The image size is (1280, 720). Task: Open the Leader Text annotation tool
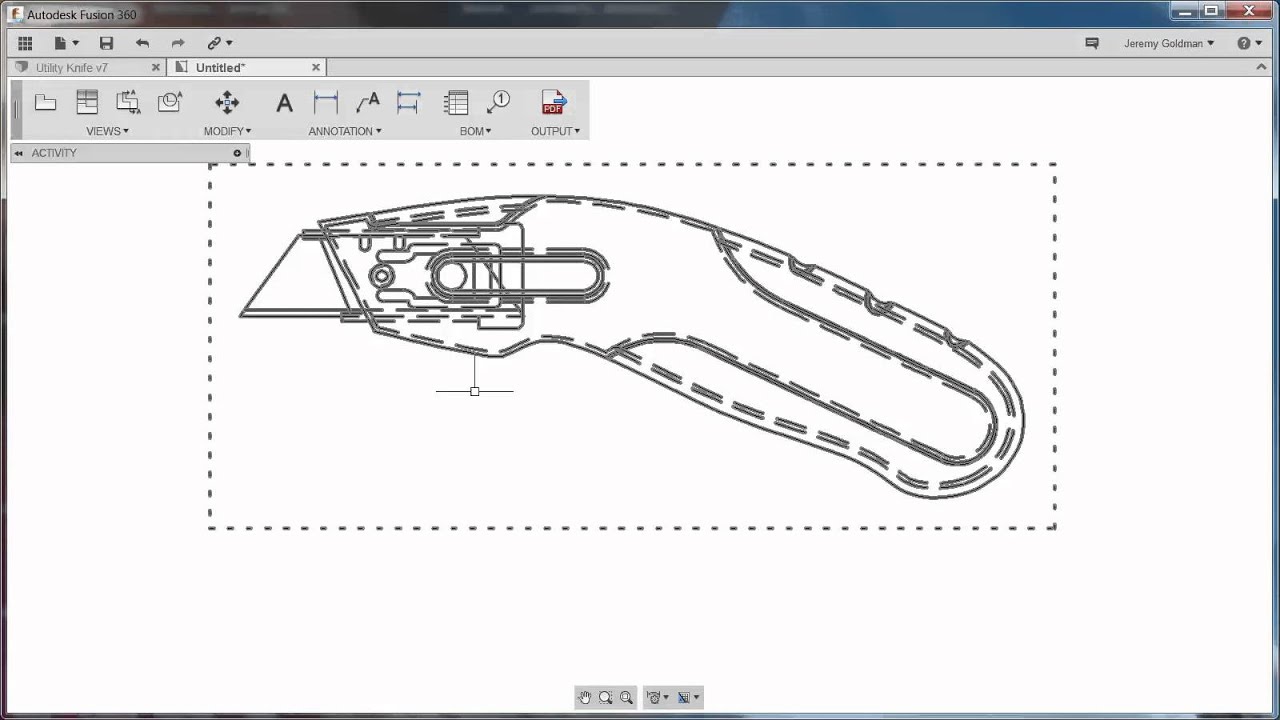pos(368,102)
